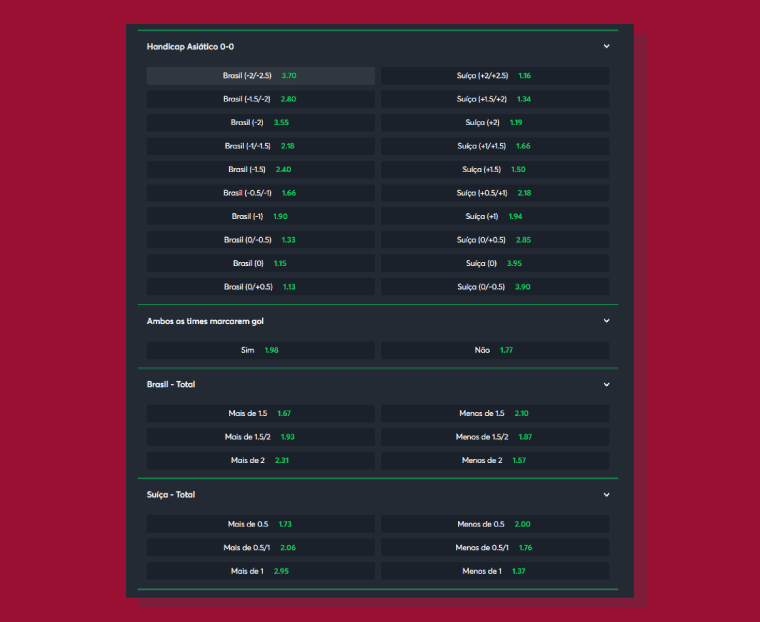This screenshot has width=760, height=622.
Task: Choose Sim for both teams scoring
Action: pyautogui.click(x=261, y=350)
